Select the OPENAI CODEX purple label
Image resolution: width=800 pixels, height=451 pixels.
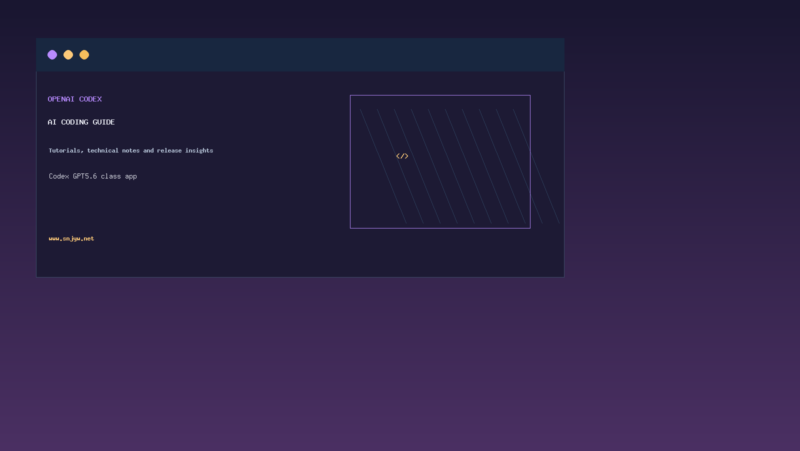[74, 99]
